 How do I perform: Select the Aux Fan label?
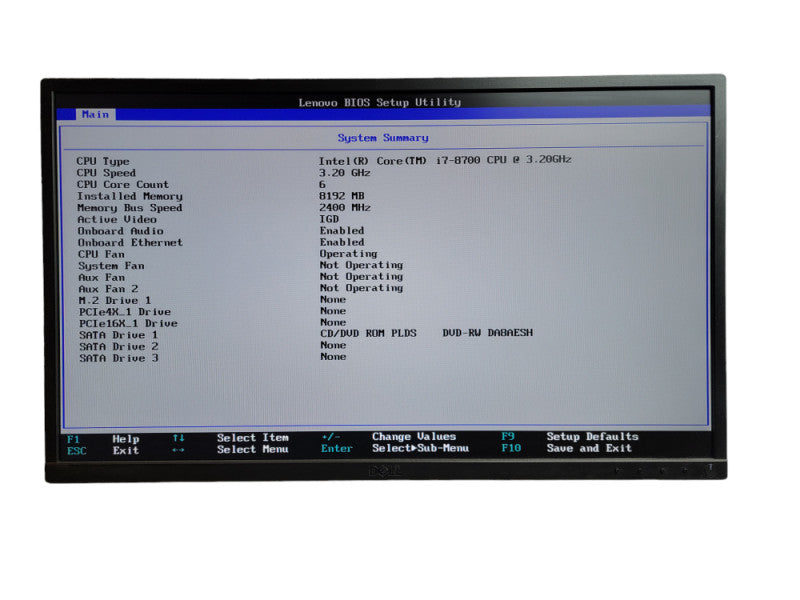[x=102, y=278]
